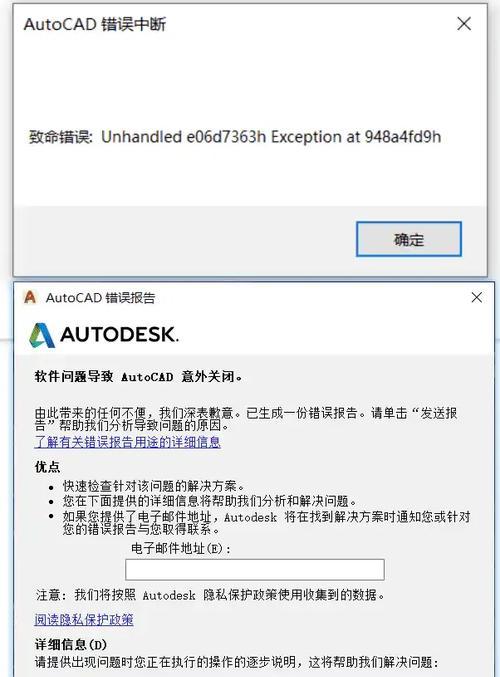Viewport: 500px width, 677px height.
Task: Click the Autodesk logo symbol
Action: pos(42,335)
